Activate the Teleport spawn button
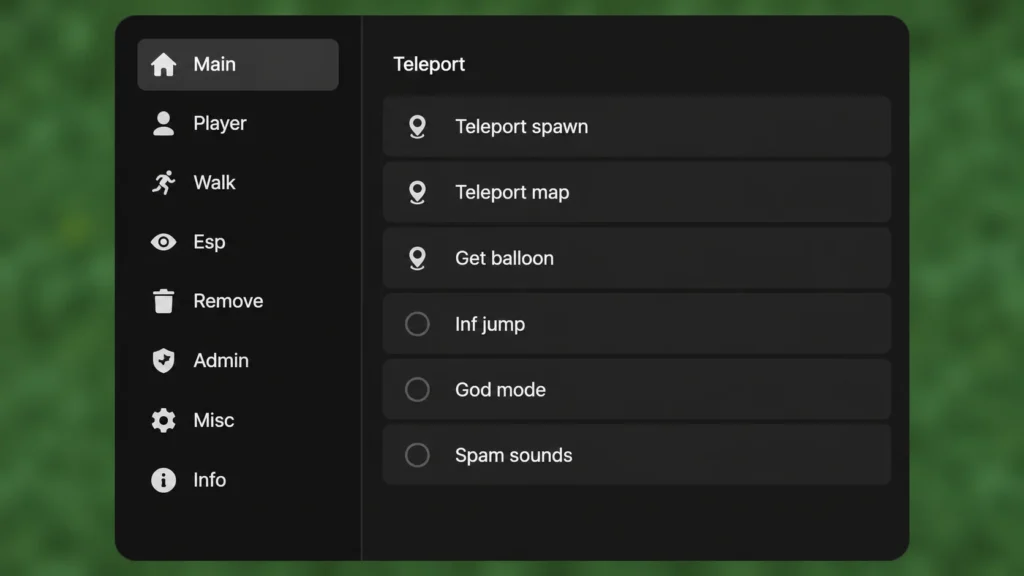The height and width of the screenshot is (576, 1024). click(x=637, y=127)
